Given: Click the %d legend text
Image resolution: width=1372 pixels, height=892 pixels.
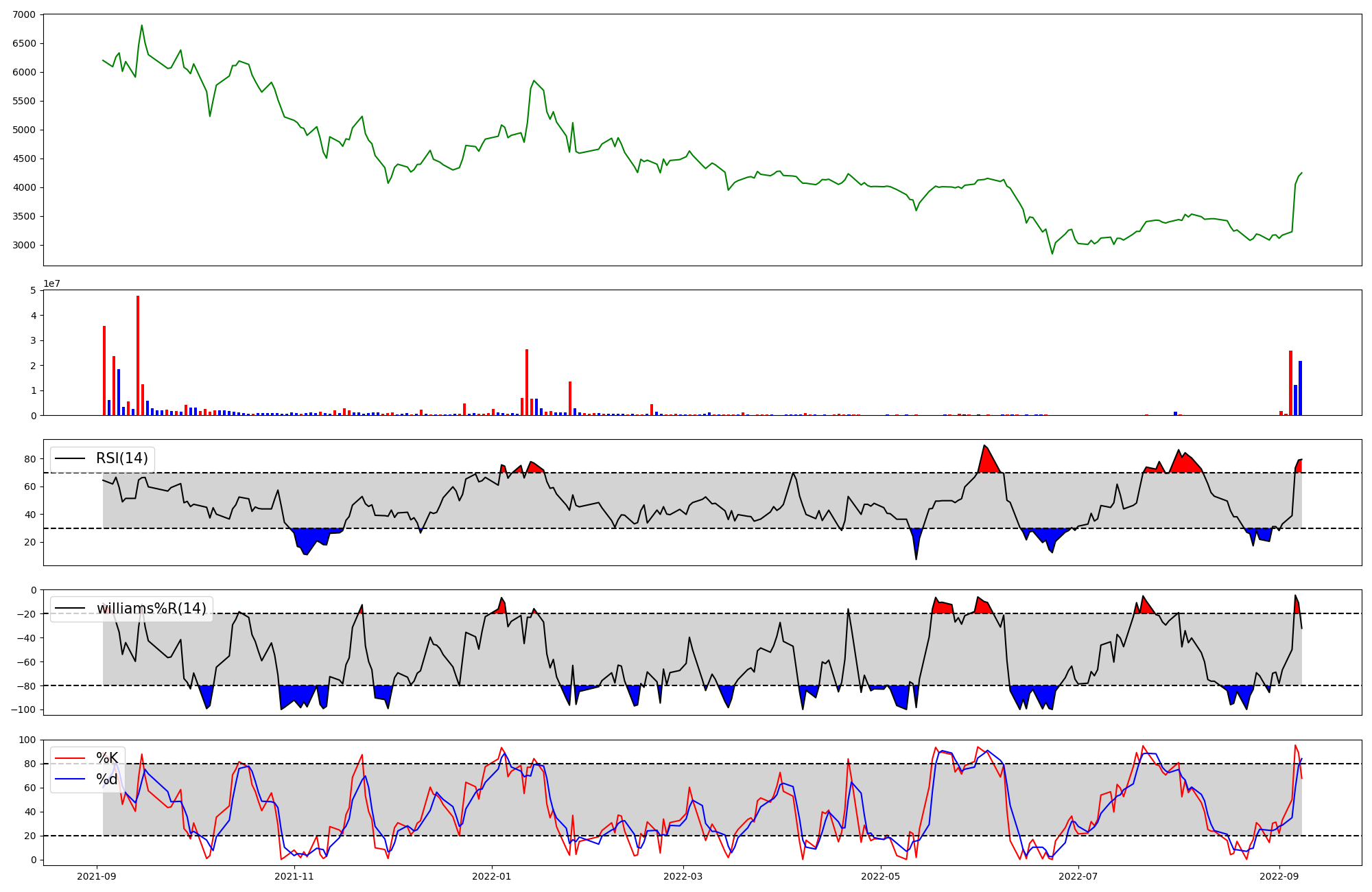Looking at the screenshot, I should tap(107, 779).
